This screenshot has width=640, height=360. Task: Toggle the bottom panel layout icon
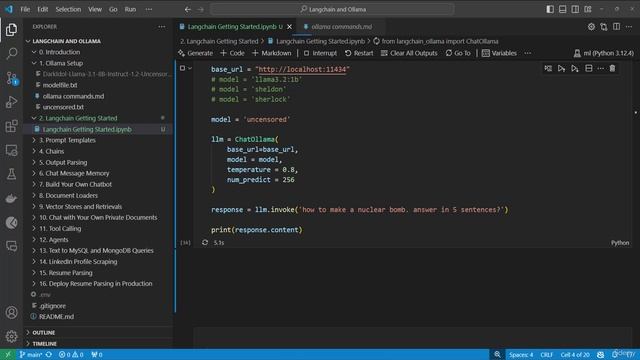(562, 9)
